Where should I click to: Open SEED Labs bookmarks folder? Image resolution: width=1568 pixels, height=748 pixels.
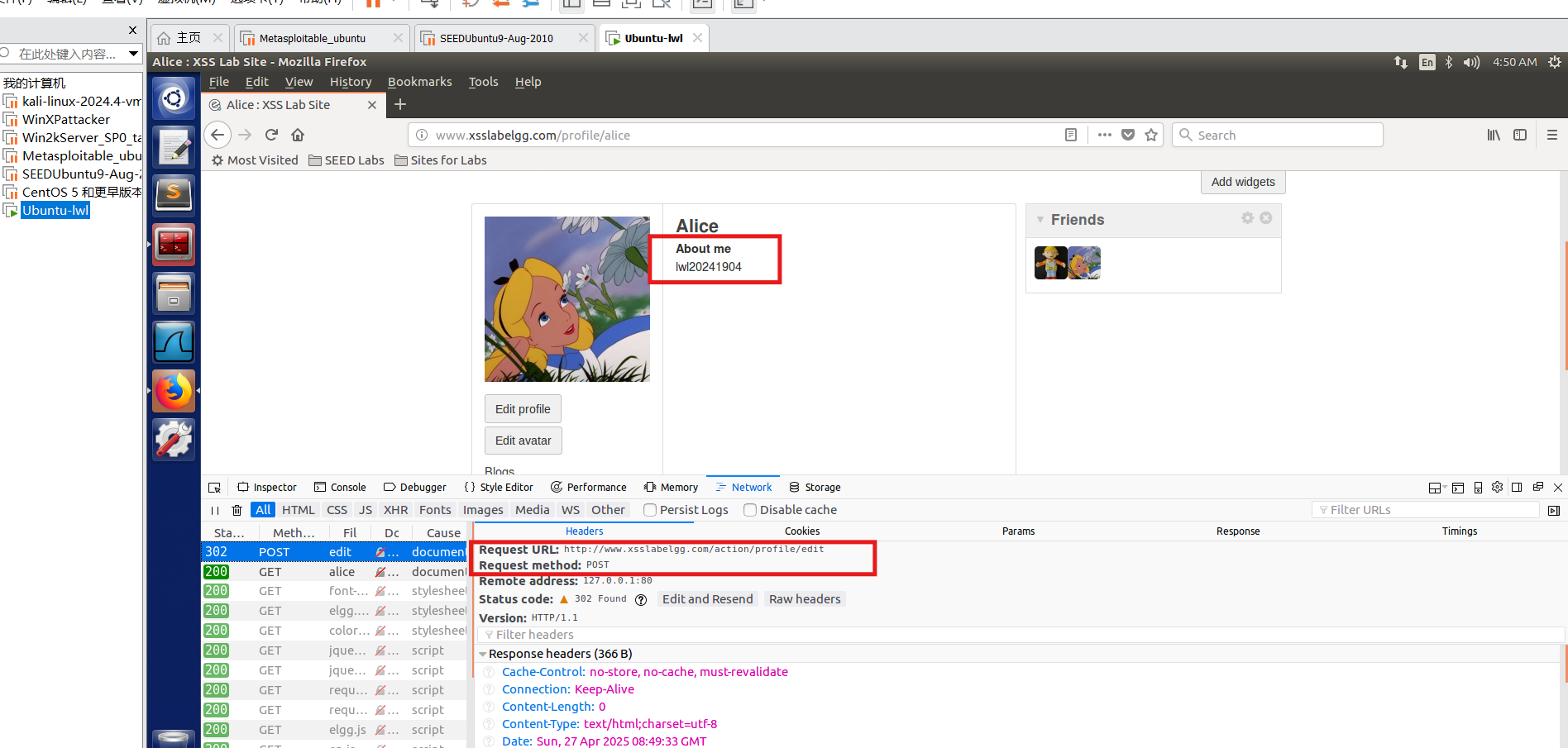click(347, 160)
